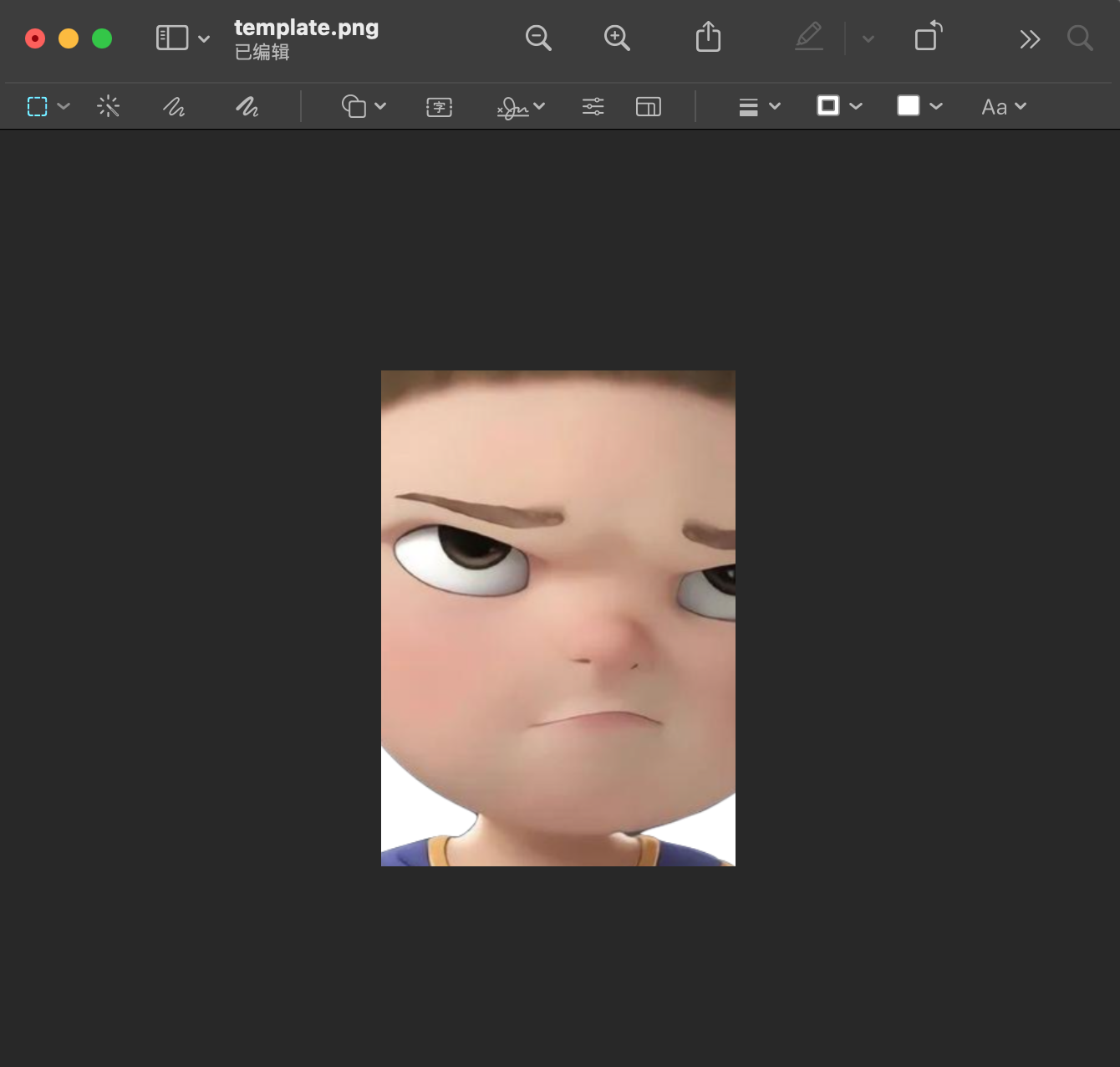Expand the Shapes dropdown arrow
The width and height of the screenshot is (1120, 1067).
(x=380, y=106)
